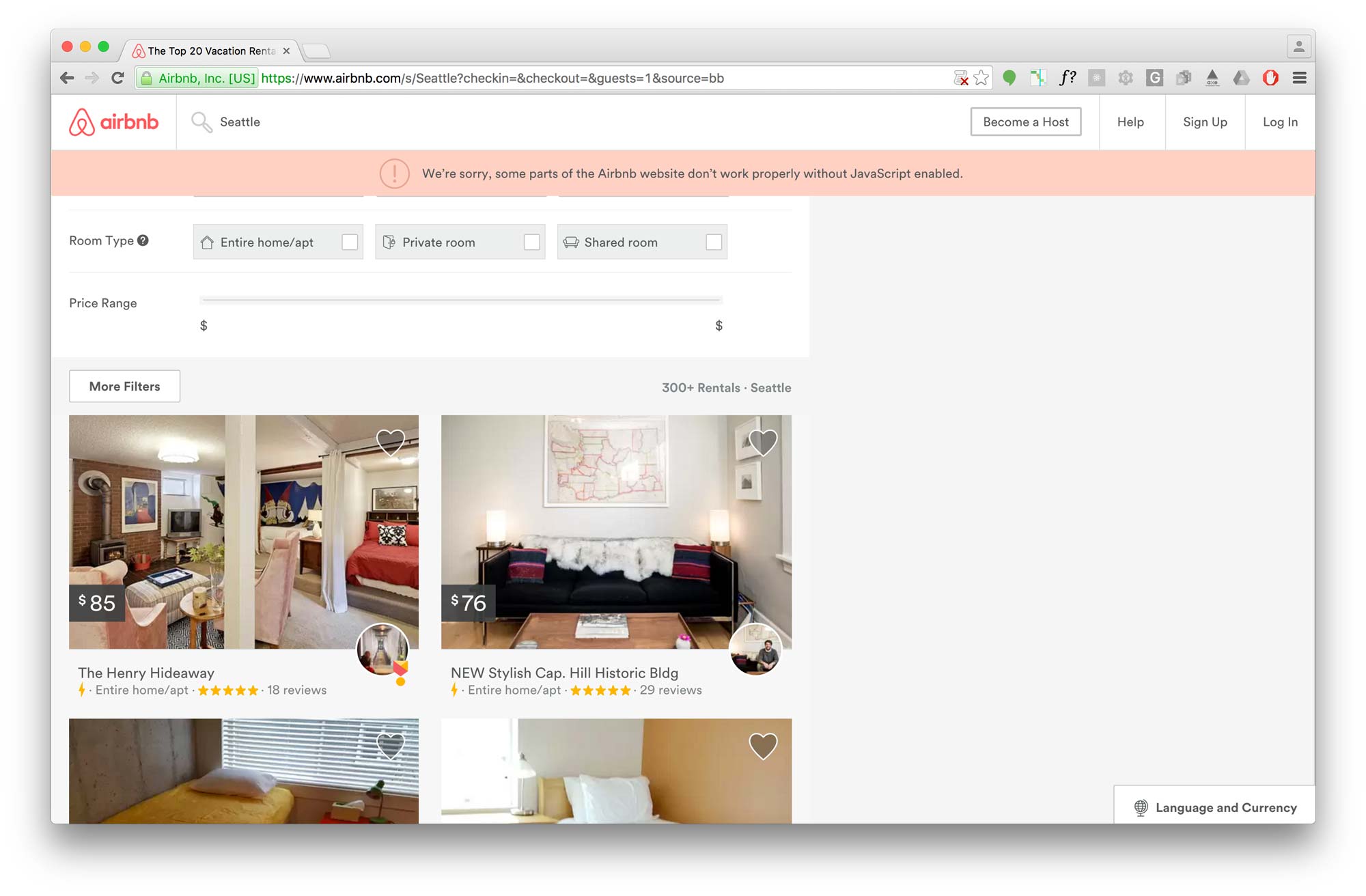
Task: Adjust the Price Range slider
Action: point(460,298)
